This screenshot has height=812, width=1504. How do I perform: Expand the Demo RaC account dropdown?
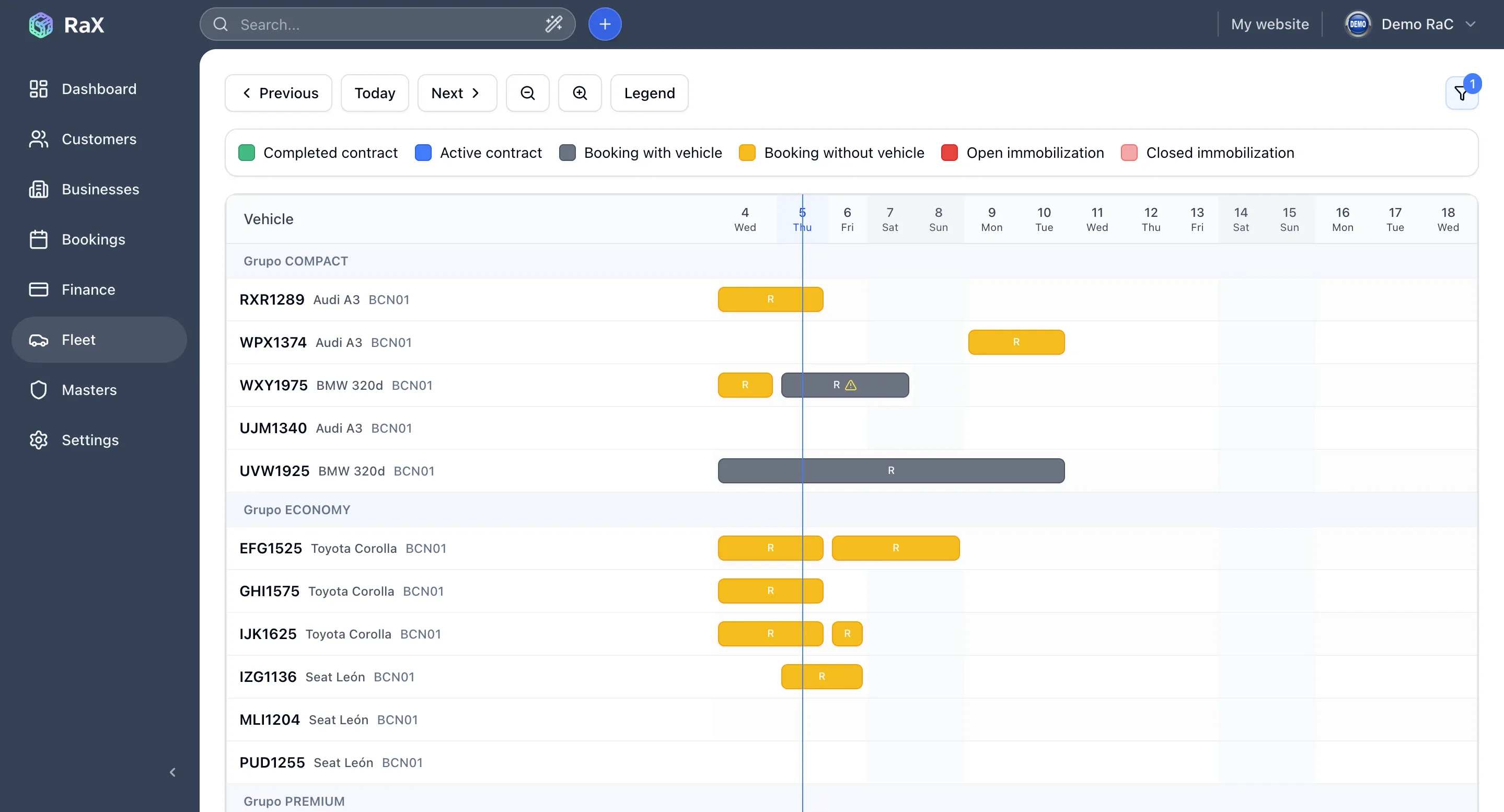click(1470, 25)
